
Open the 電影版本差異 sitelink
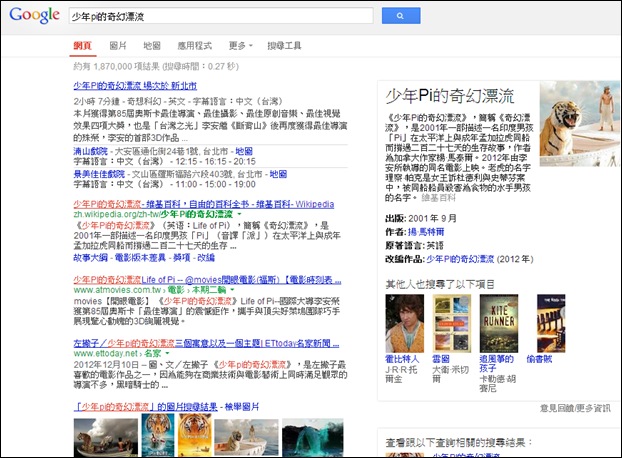(140, 257)
